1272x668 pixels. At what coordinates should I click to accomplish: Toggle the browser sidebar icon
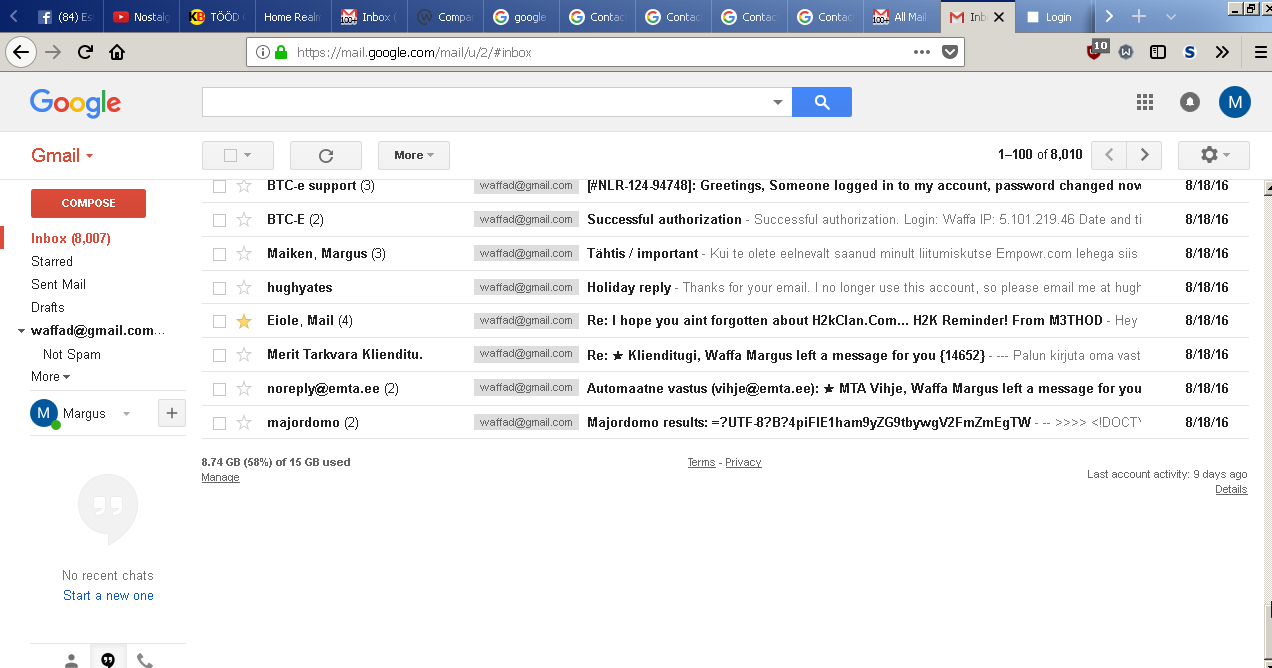(1158, 52)
